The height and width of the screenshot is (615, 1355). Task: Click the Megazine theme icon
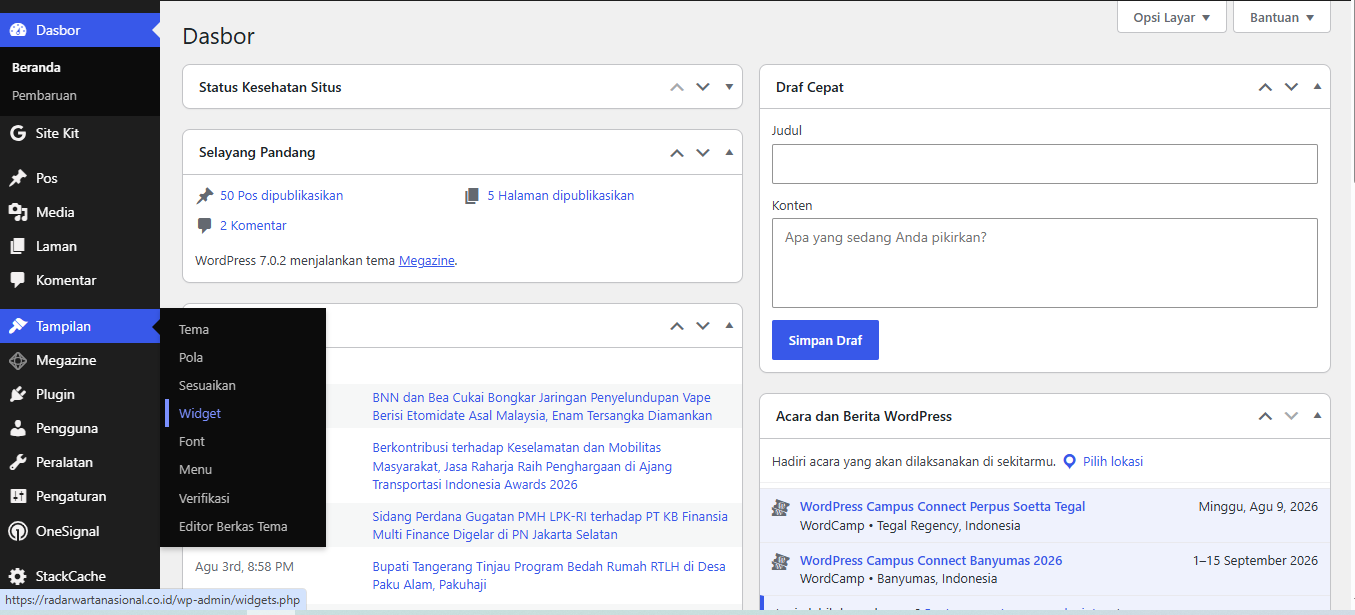point(18,360)
